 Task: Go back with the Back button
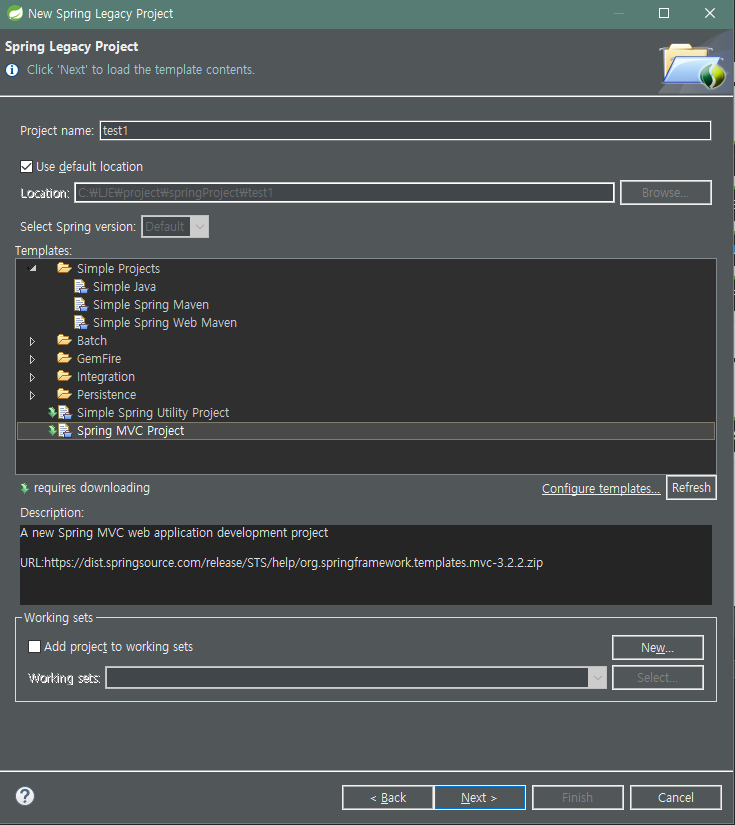tap(388, 798)
